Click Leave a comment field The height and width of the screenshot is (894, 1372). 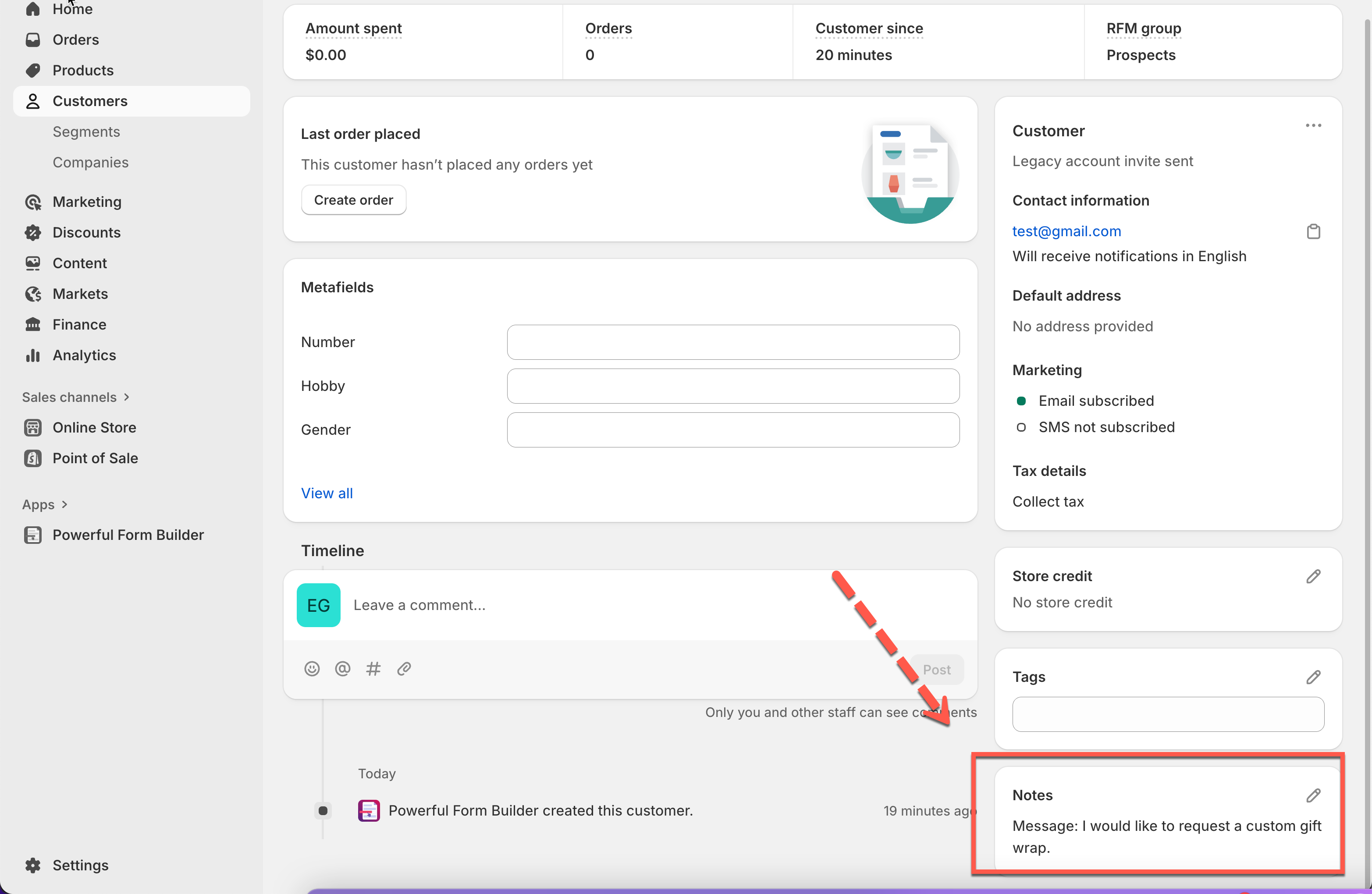pos(576,605)
